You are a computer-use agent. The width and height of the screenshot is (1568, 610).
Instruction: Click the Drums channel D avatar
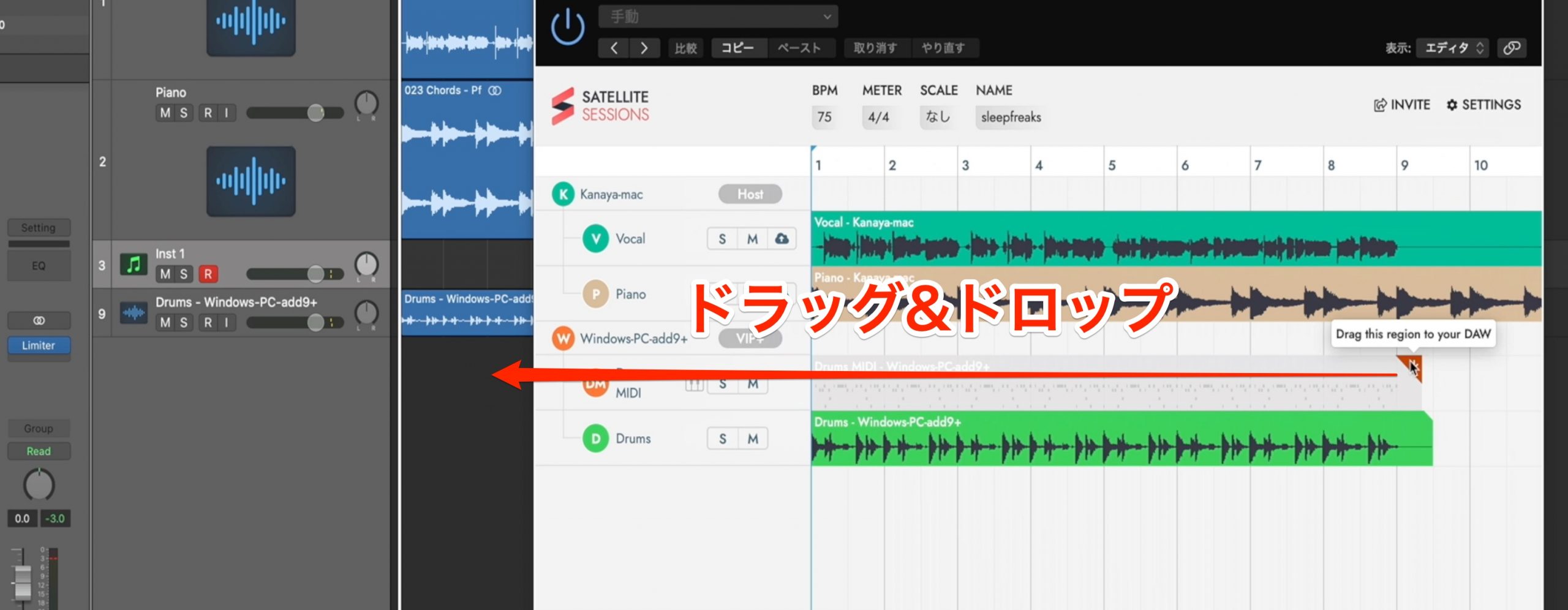pos(595,439)
